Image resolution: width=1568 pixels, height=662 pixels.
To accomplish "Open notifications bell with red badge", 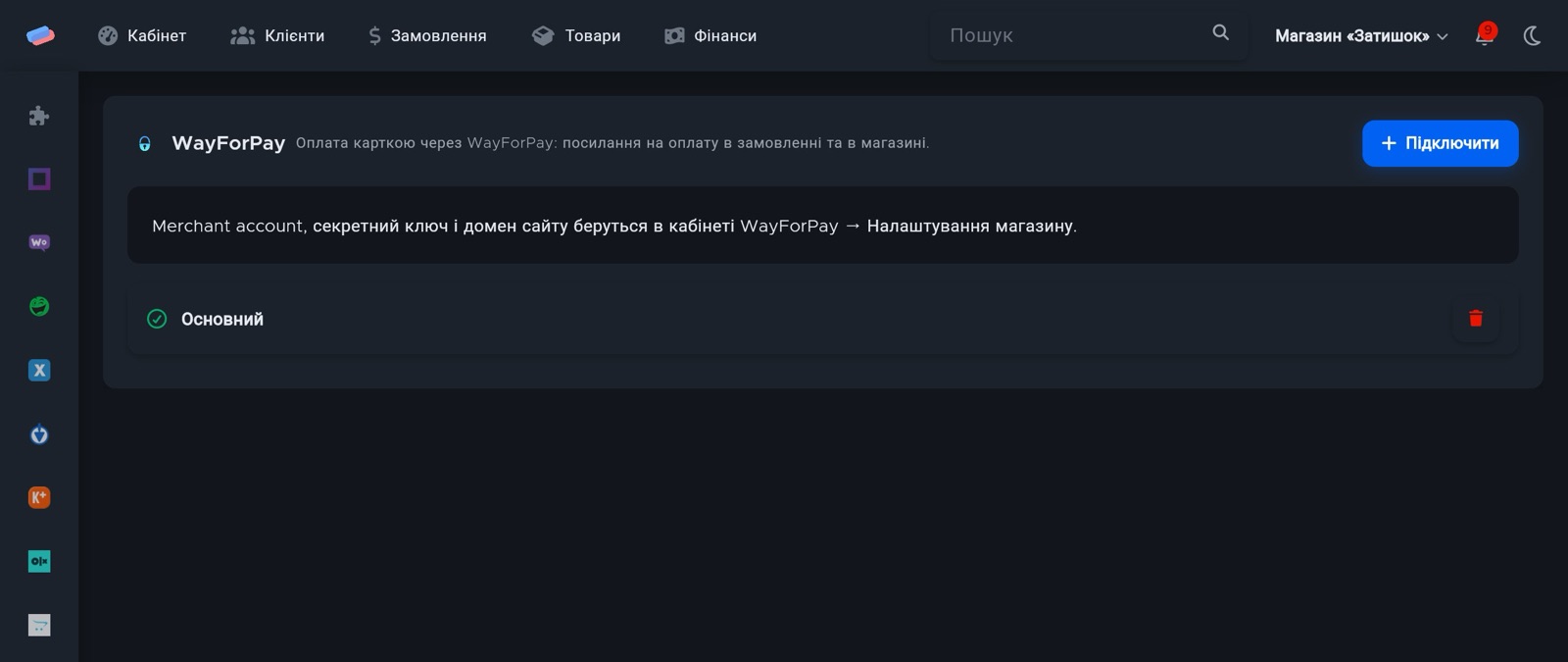I will tap(1486, 35).
